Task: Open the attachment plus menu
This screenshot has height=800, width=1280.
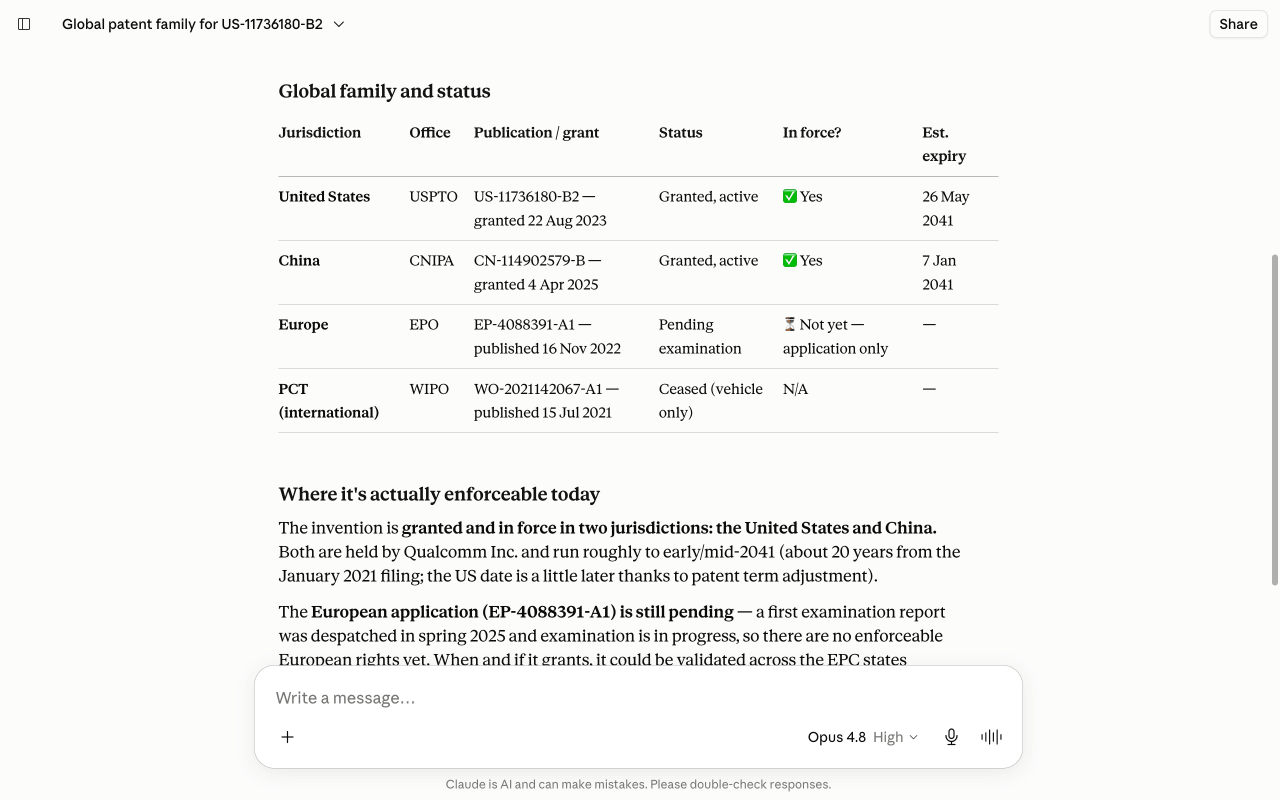Action: (x=287, y=737)
